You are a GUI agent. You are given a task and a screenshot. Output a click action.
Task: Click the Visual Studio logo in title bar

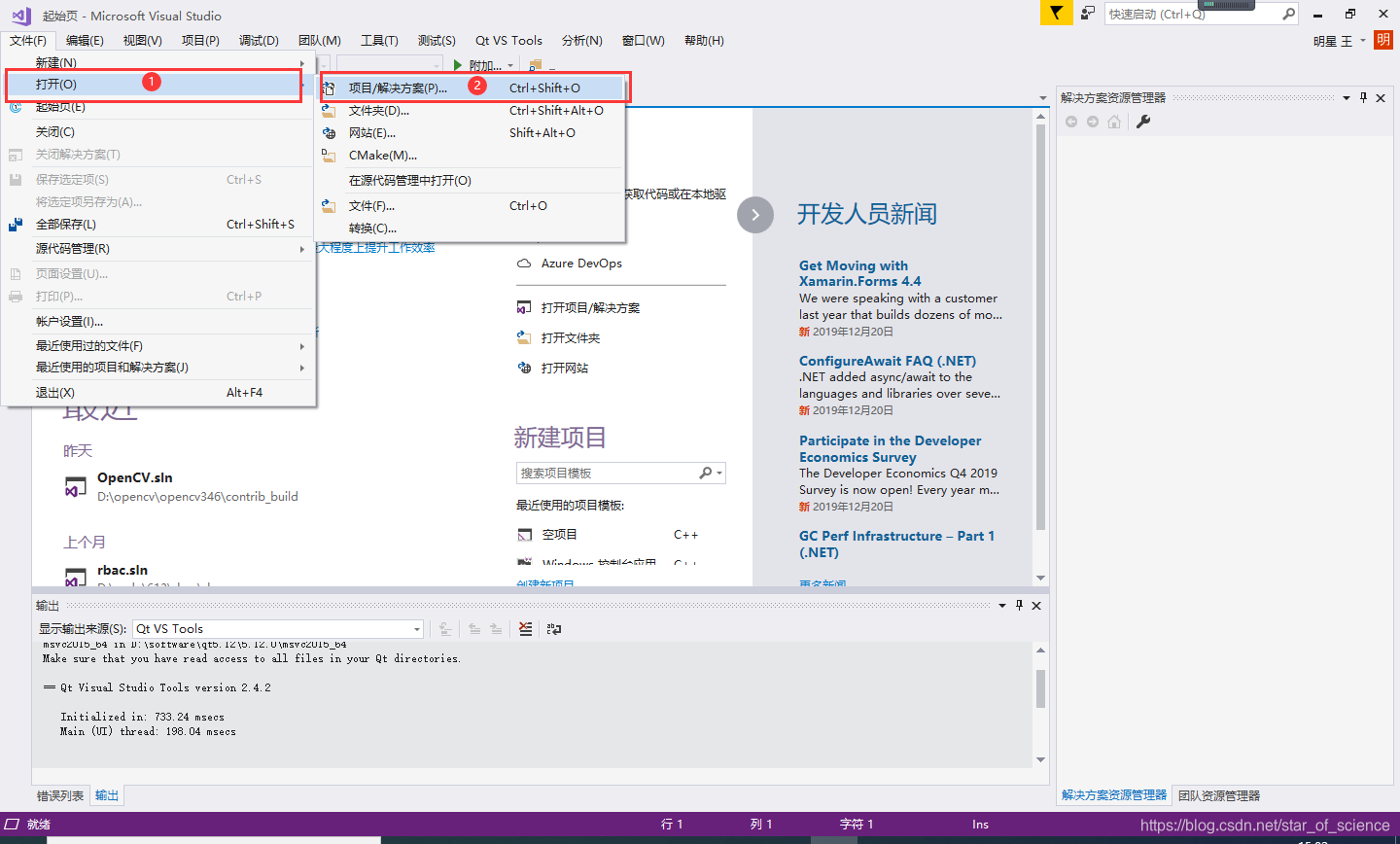coord(21,16)
